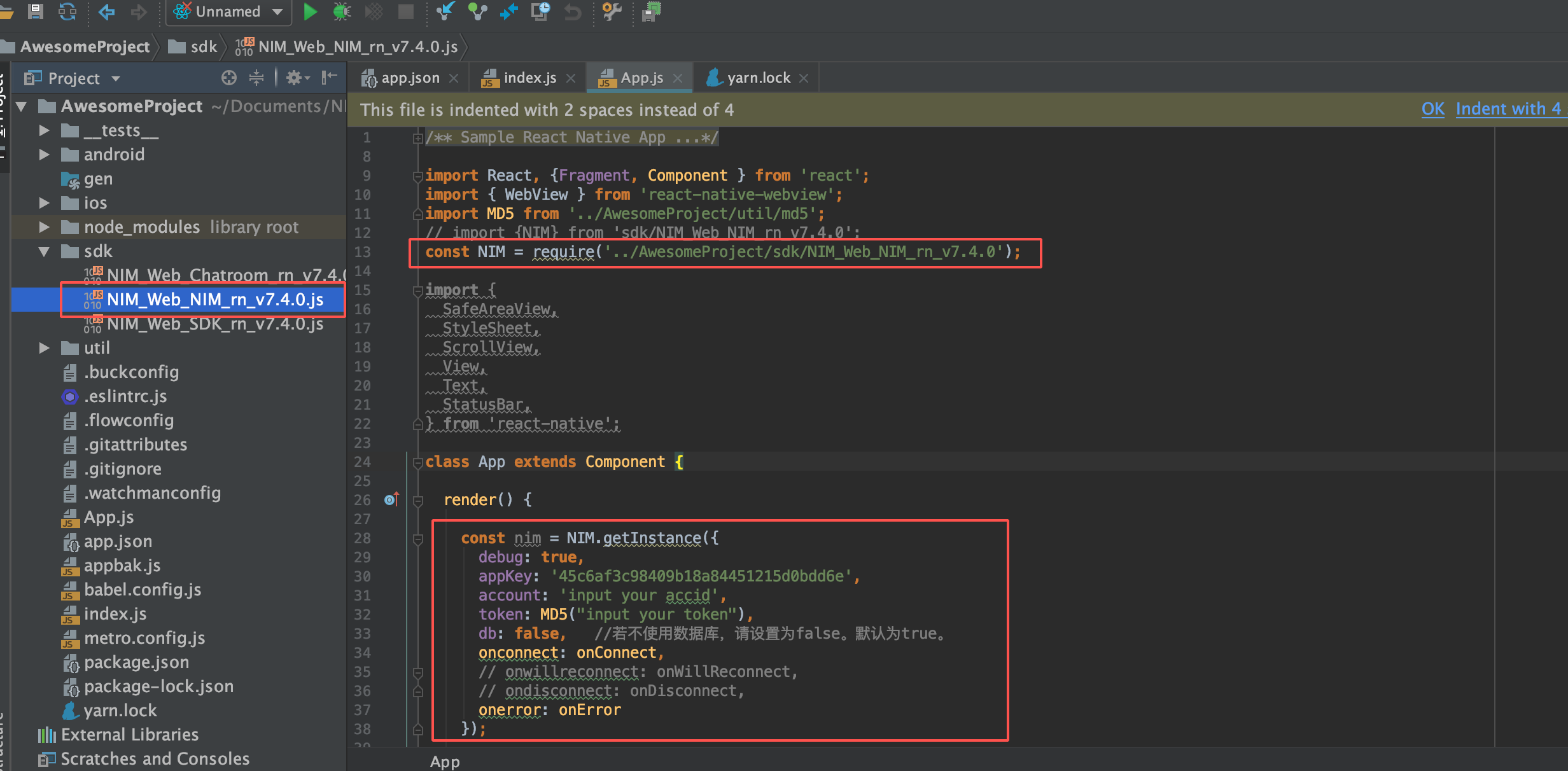Close the yarn.lock tab
The width and height of the screenshot is (1568, 771).
coord(804,78)
